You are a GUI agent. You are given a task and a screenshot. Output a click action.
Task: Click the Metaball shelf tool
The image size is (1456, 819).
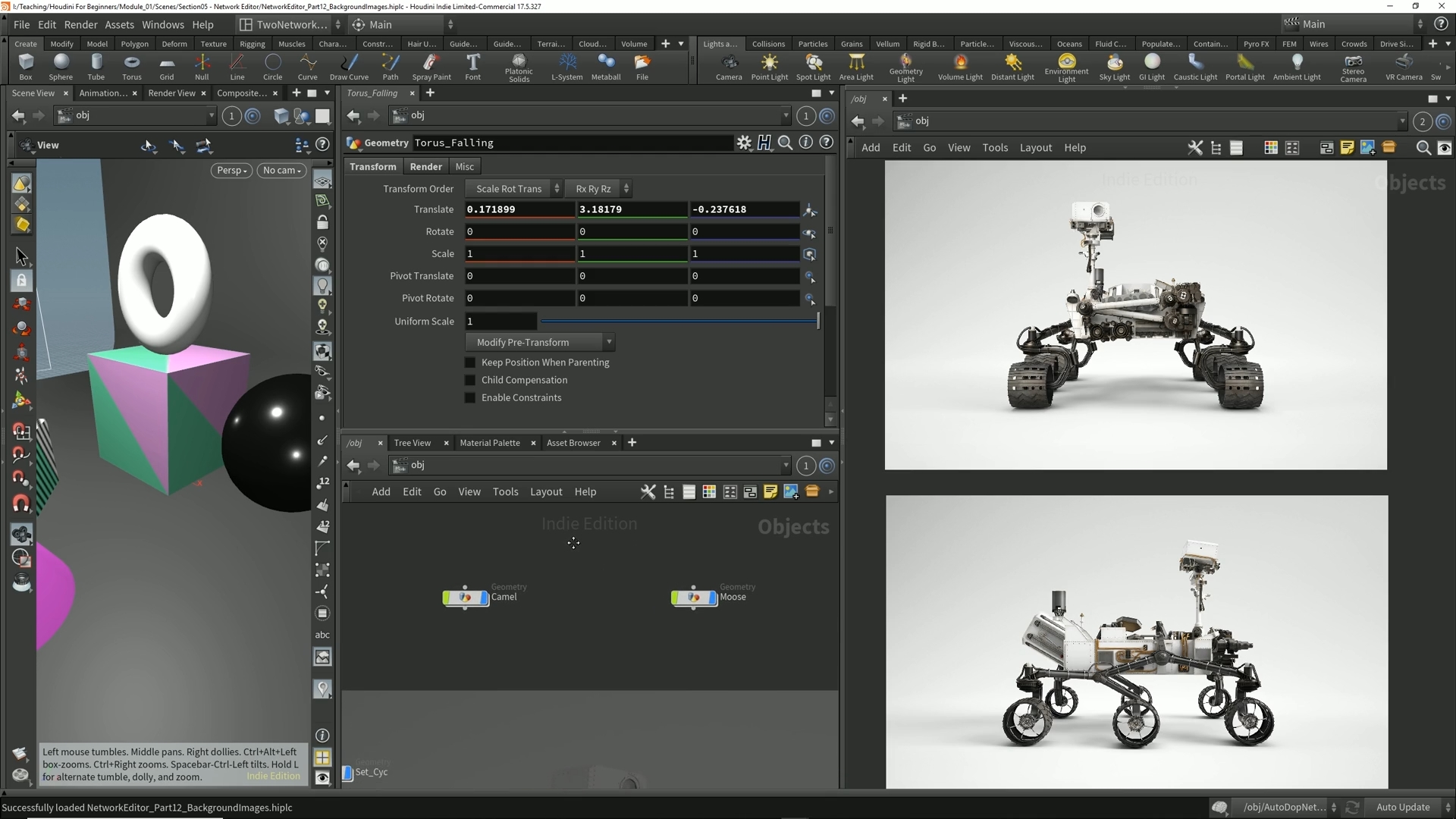605,67
